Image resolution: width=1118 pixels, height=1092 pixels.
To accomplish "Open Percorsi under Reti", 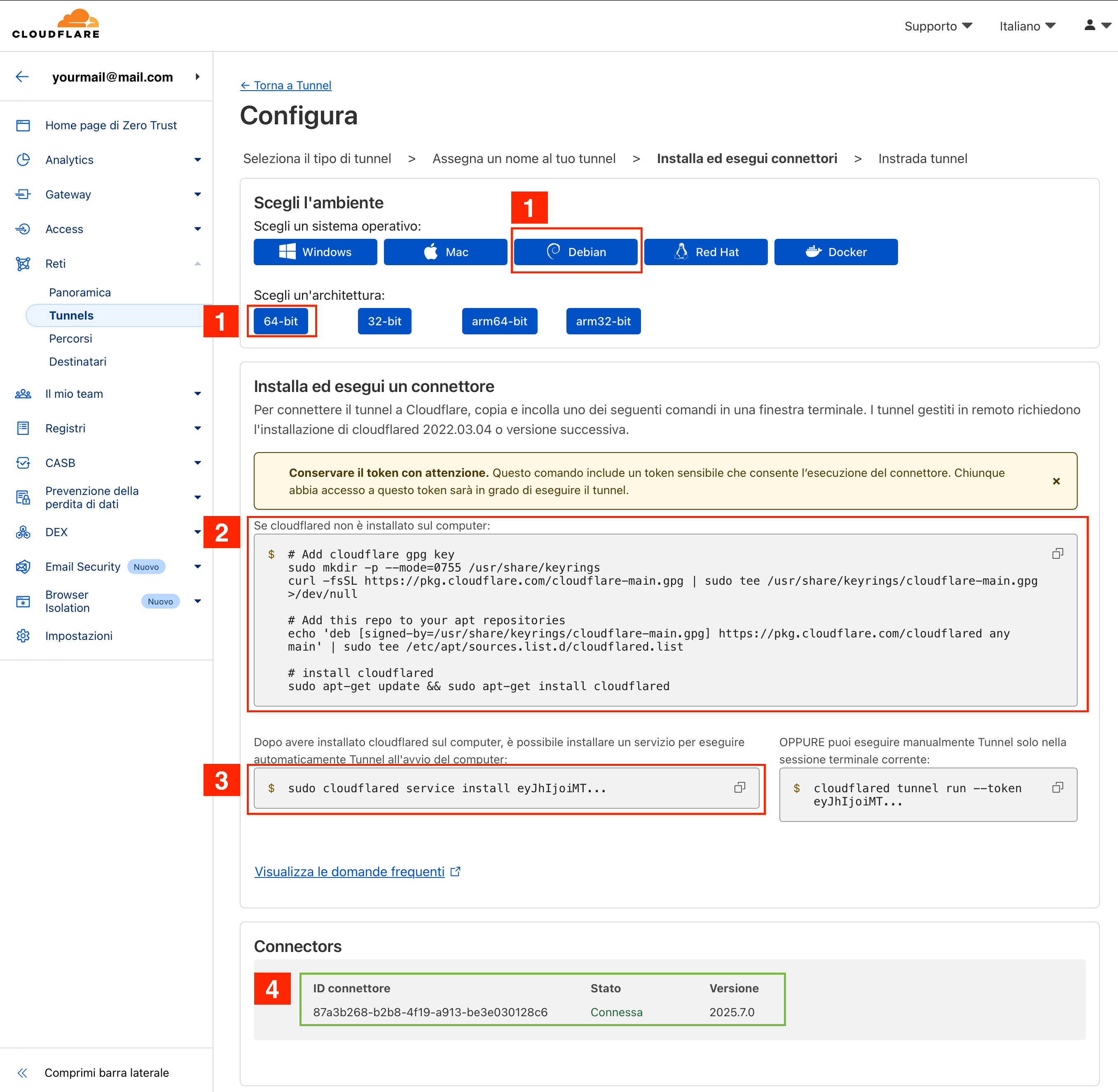I will pyautogui.click(x=70, y=338).
